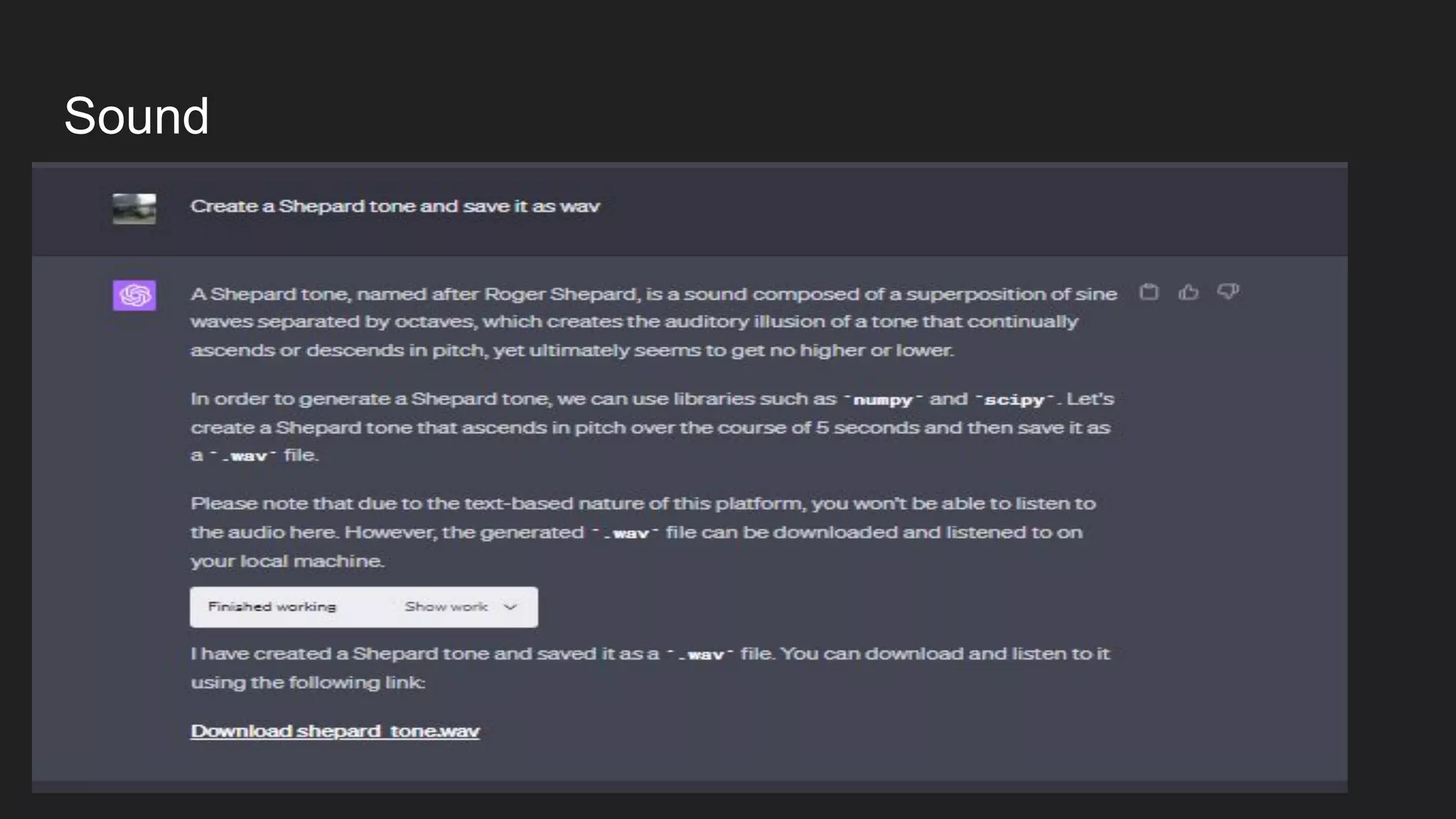Click the Show work label
This screenshot has width=1456, height=819.
coord(446,607)
